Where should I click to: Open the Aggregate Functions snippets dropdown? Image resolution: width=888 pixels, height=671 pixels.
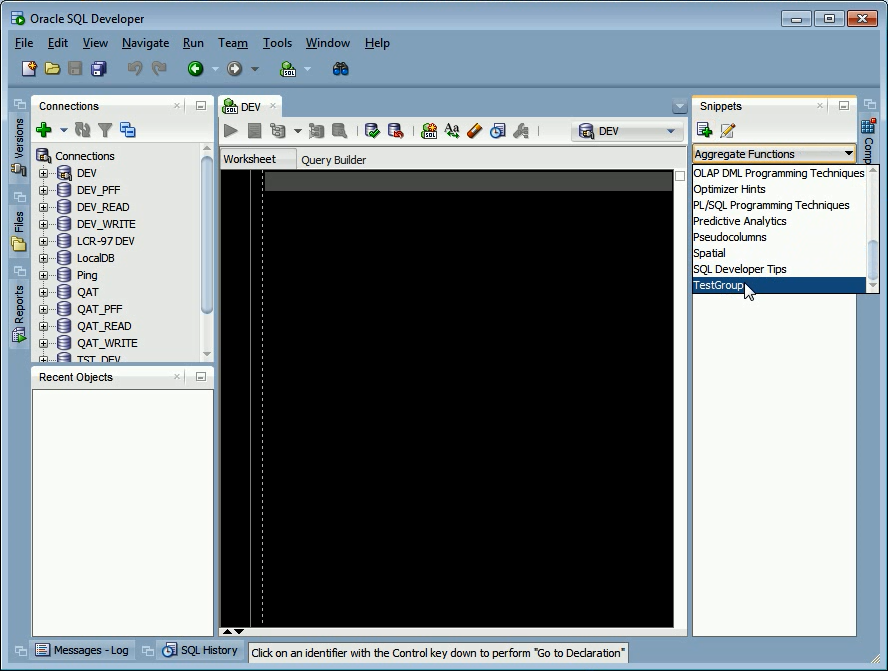click(x=774, y=154)
